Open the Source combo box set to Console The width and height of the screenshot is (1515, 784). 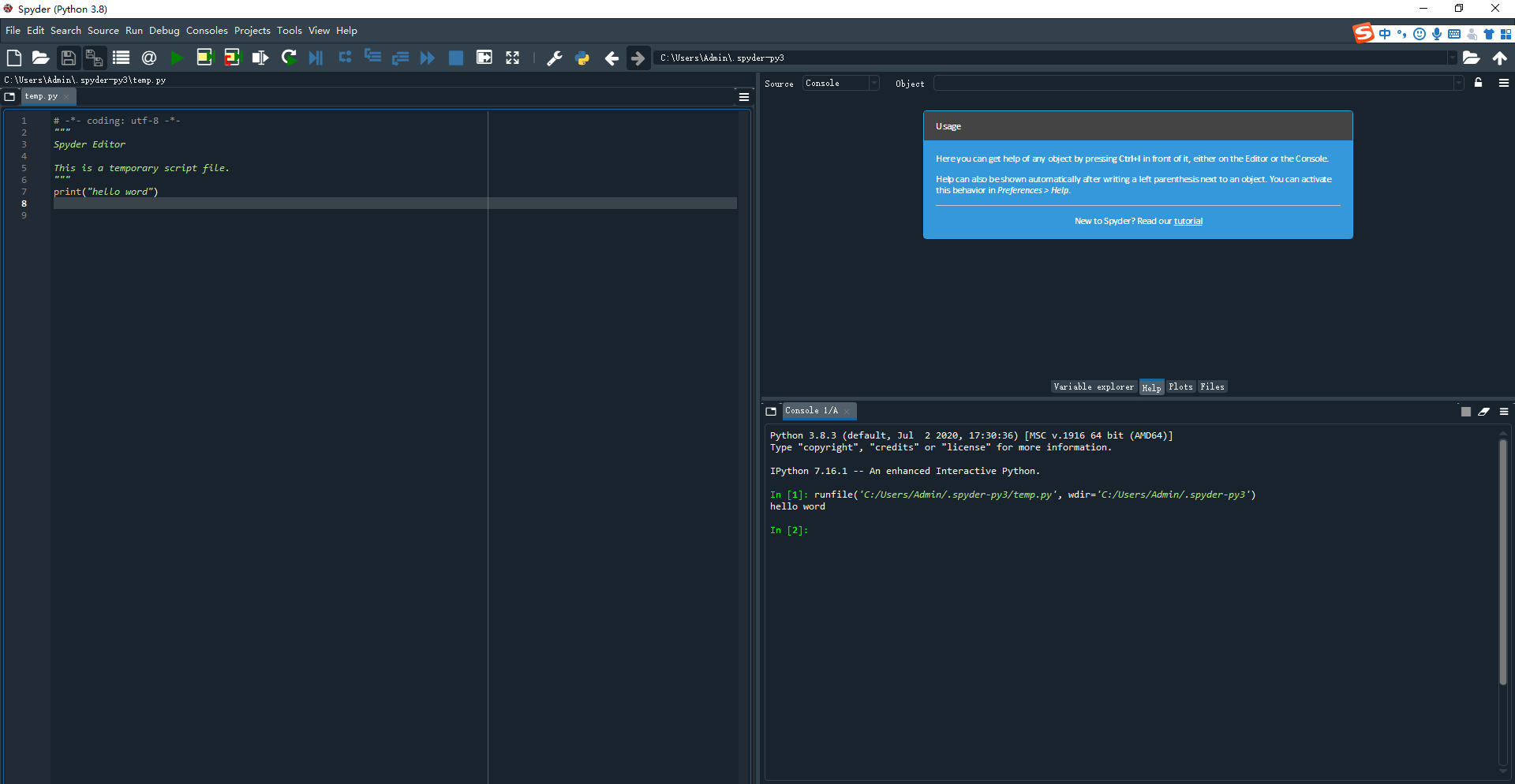click(x=841, y=83)
